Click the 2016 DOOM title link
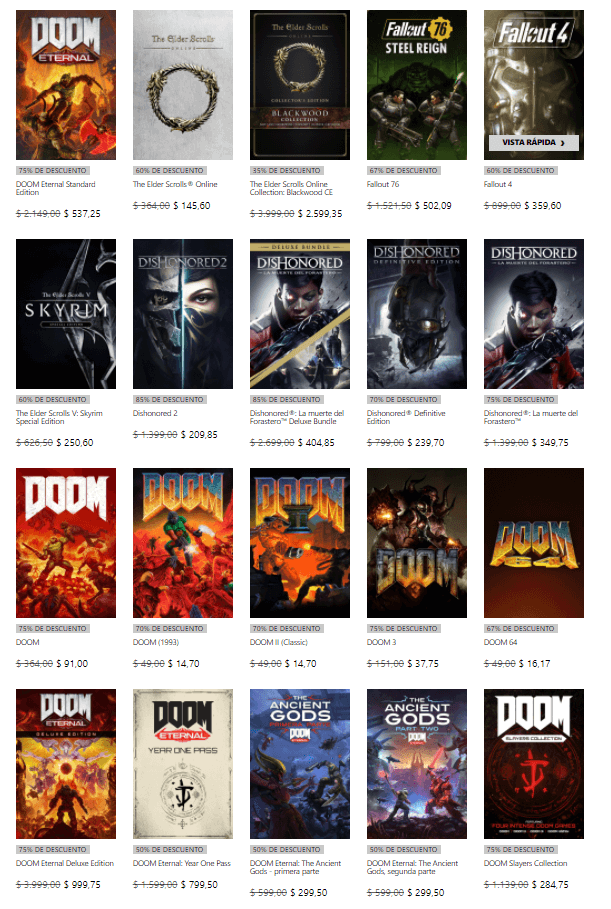 pyautogui.click(x=28, y=641)
